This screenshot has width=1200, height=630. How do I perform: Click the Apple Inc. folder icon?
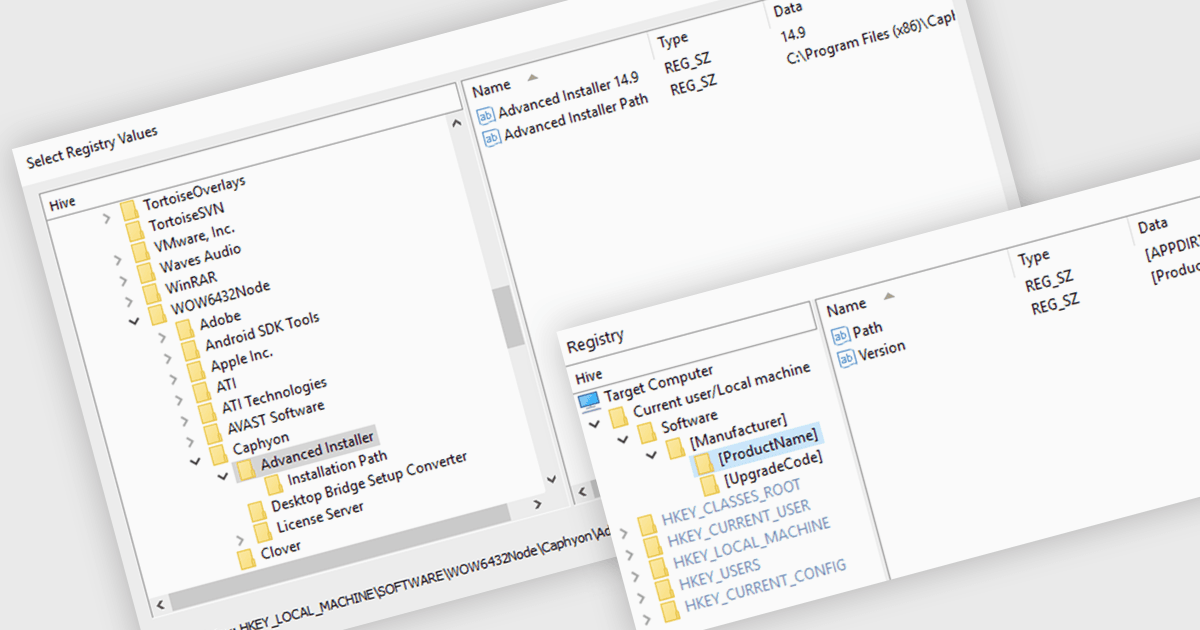tap(194, 370)
